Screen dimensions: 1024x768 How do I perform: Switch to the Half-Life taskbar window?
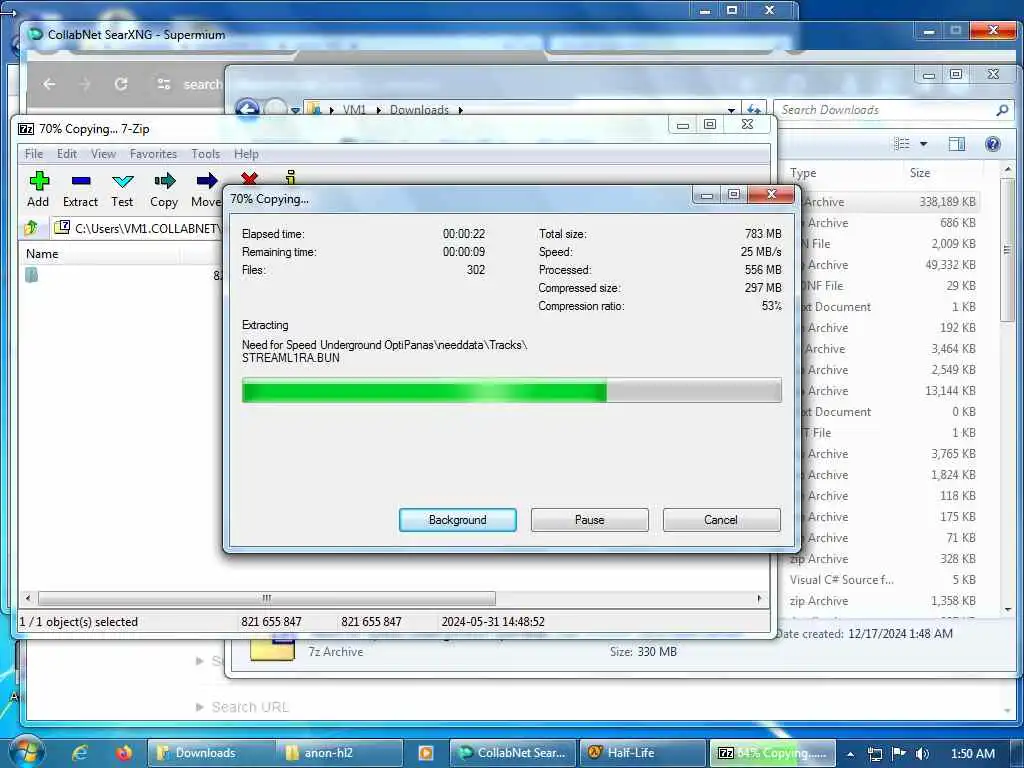[643, 753]
